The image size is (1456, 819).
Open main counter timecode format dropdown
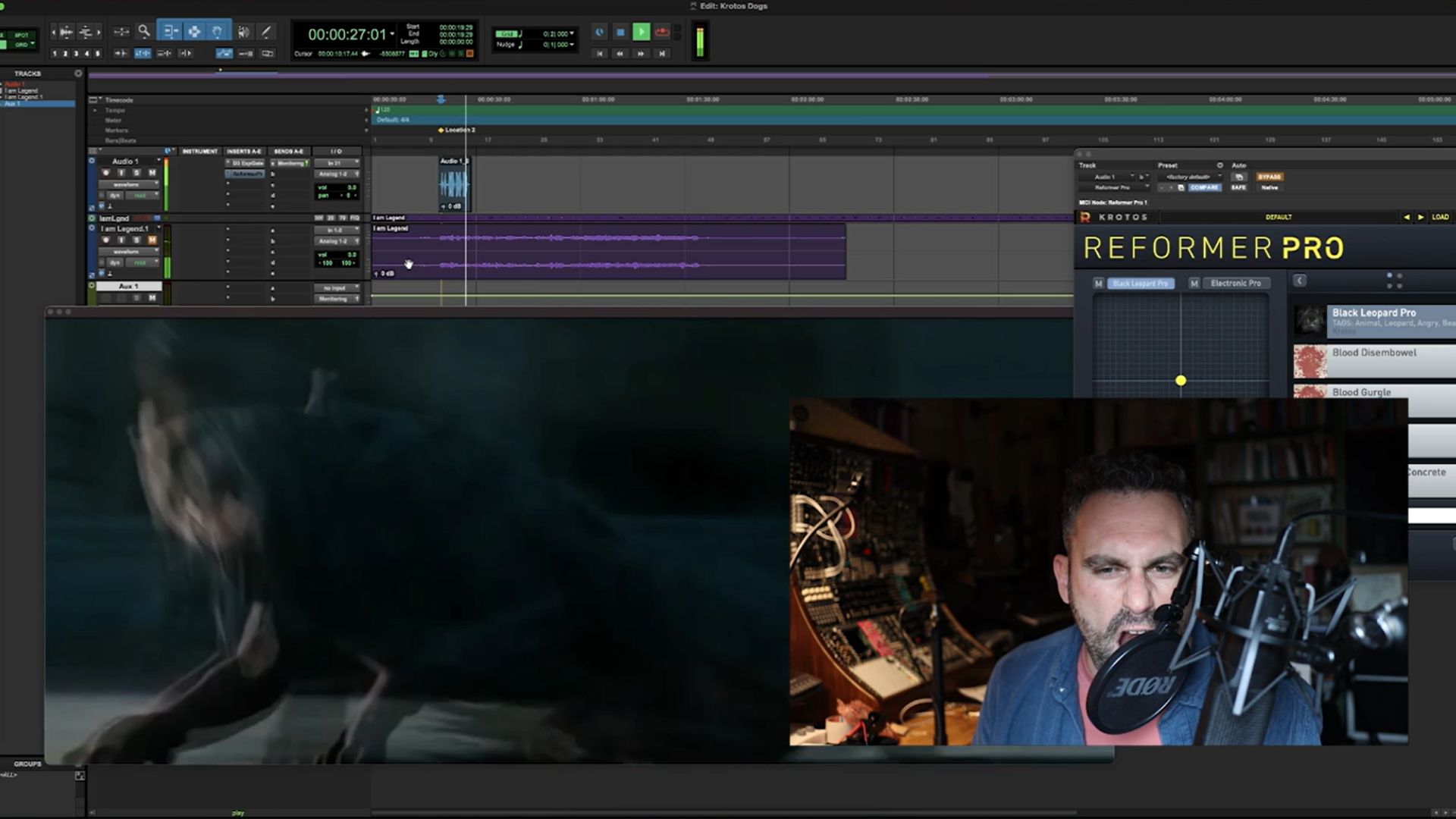pyautogui.click(x=392, y=35)
